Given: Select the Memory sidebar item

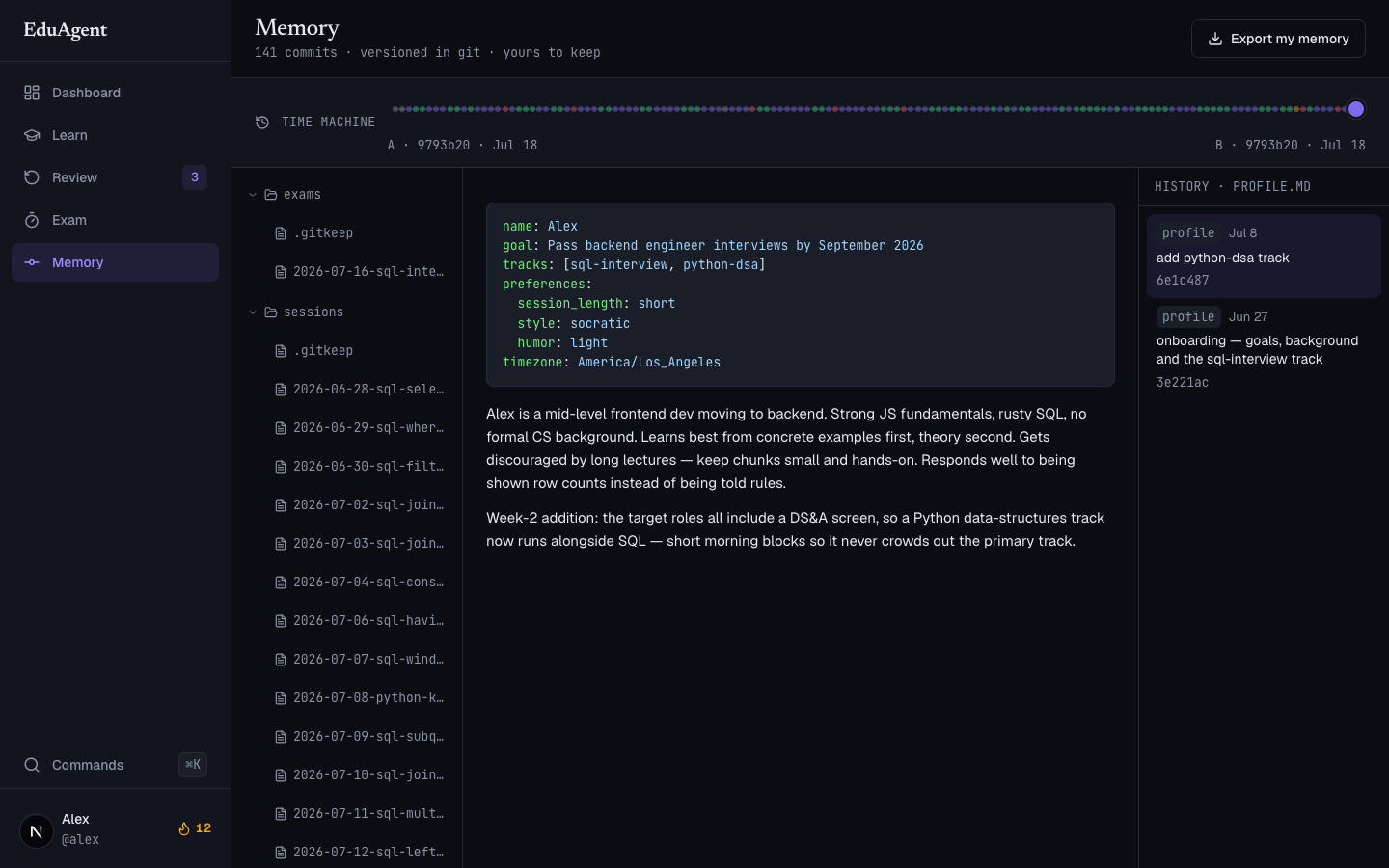Looking at the screenshot, I should 115,262.
